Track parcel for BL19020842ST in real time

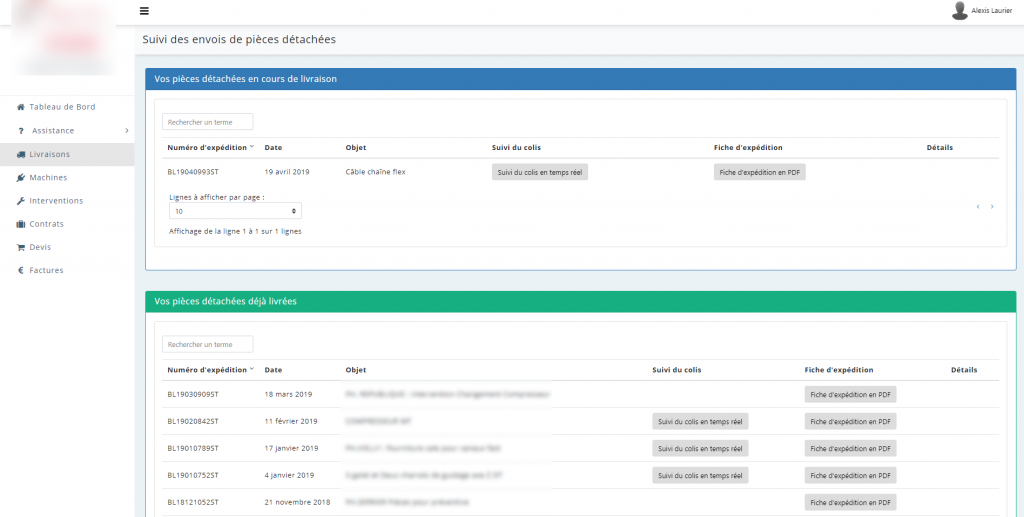(x=700, y=422)
